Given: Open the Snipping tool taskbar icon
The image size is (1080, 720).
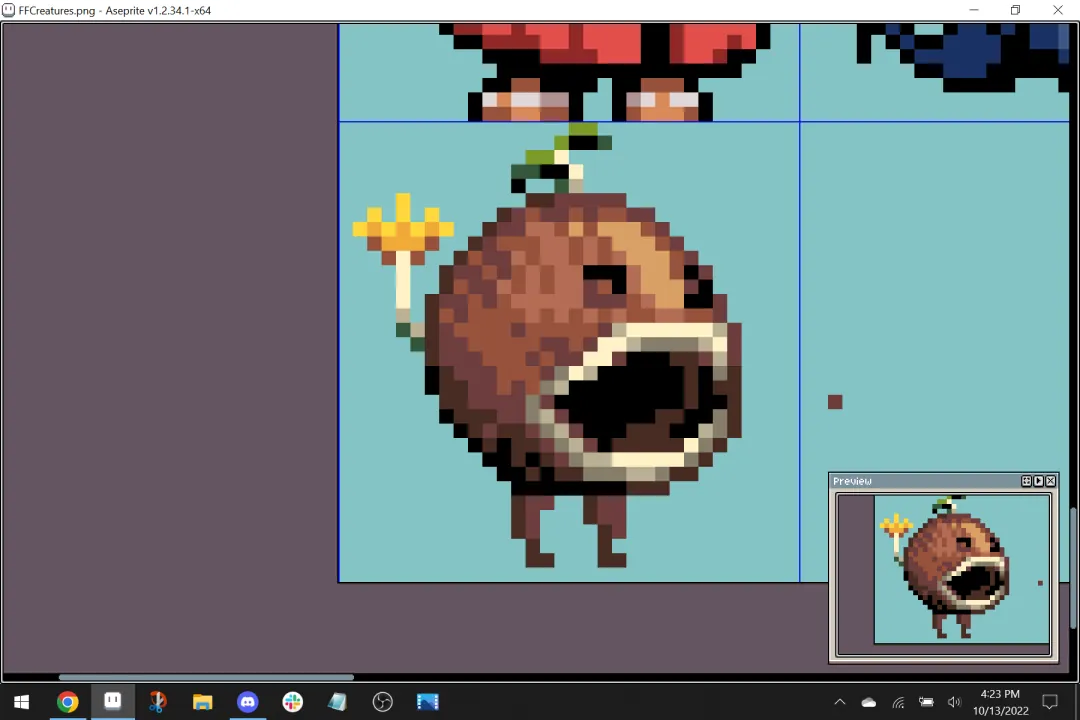Looking at the screenshot, I should pyautogui.click(x=158, y=702).
